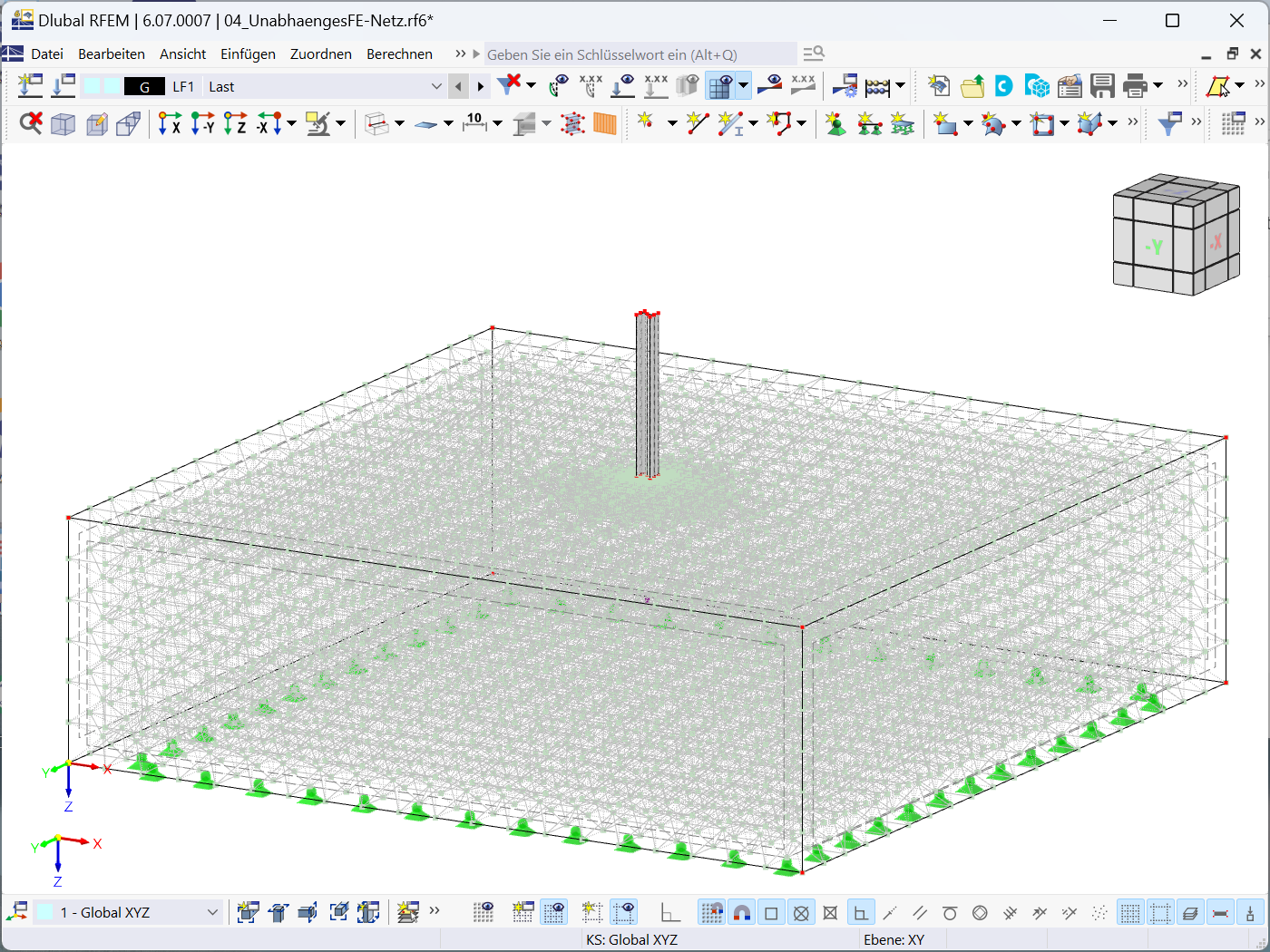Toggle solid model visibility eye icon
Screen dimensions: 1270x952
click(x=689, y=86)
